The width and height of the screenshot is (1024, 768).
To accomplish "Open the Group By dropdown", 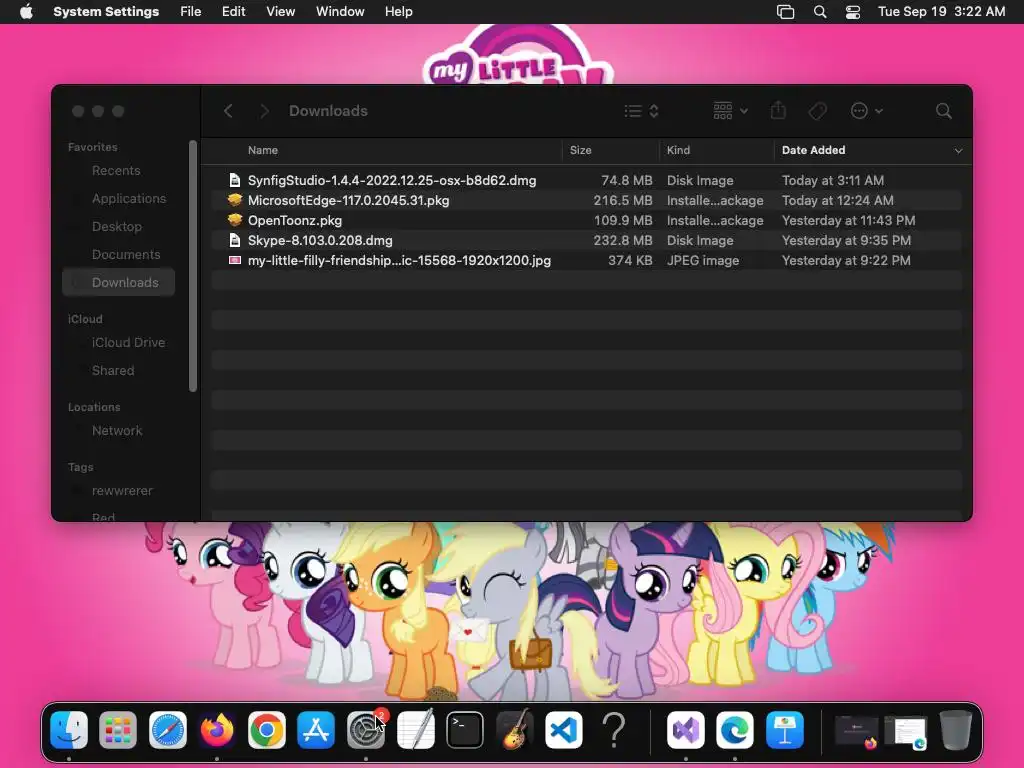I will pyautogui.click(x=730, y=111).
